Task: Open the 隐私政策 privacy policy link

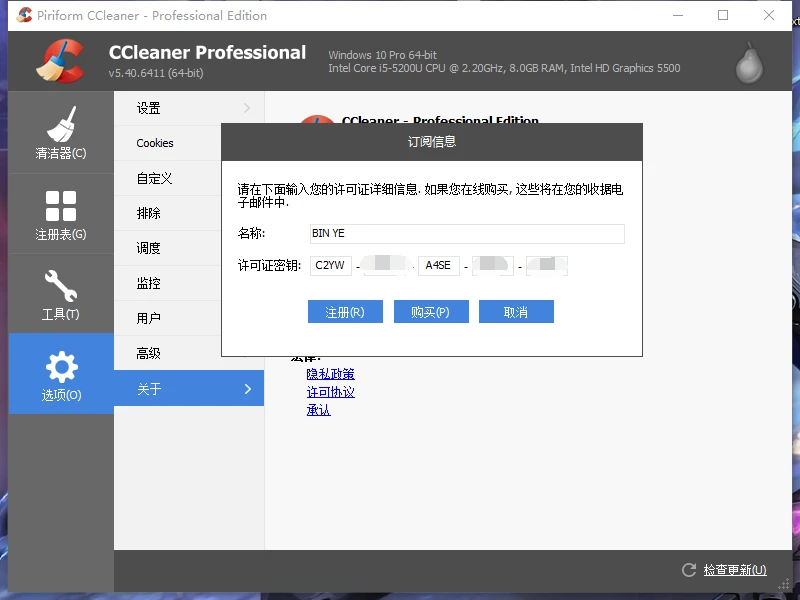Action: click(331, 374)
